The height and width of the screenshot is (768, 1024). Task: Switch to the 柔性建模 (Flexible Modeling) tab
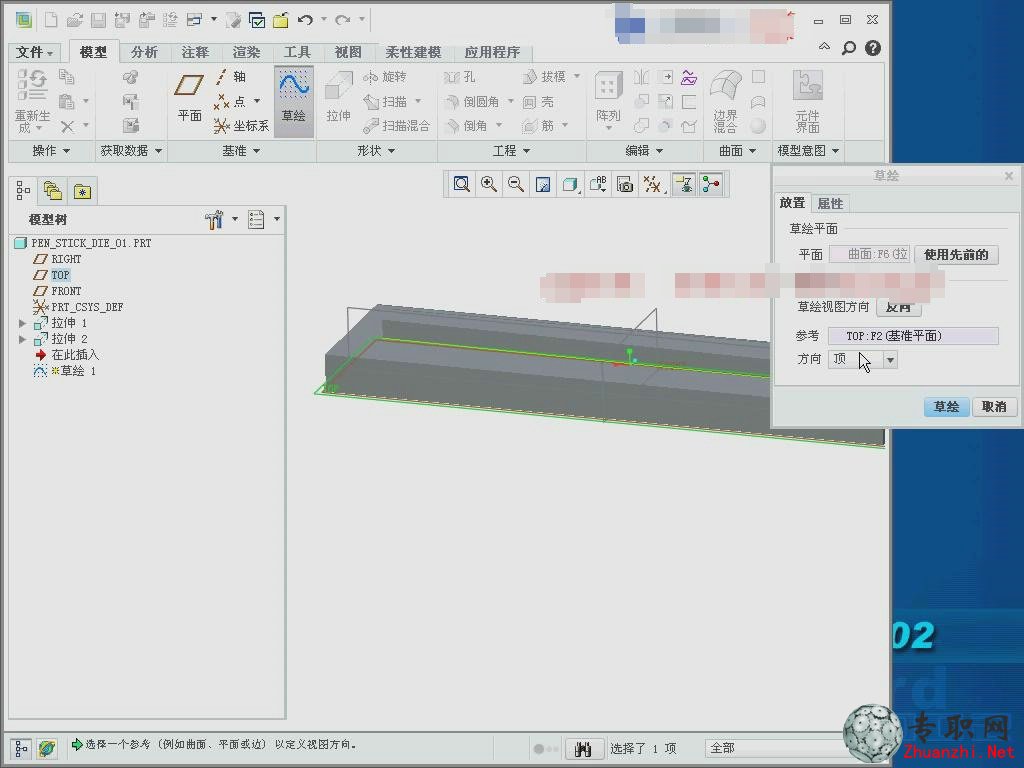coord(413,52)
